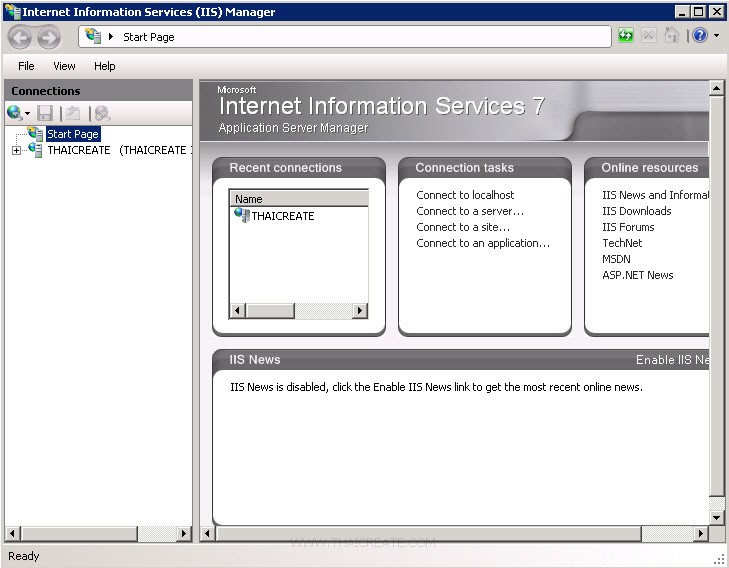Open the dropdown arrow next to Help icon

(x=716, y=35)
